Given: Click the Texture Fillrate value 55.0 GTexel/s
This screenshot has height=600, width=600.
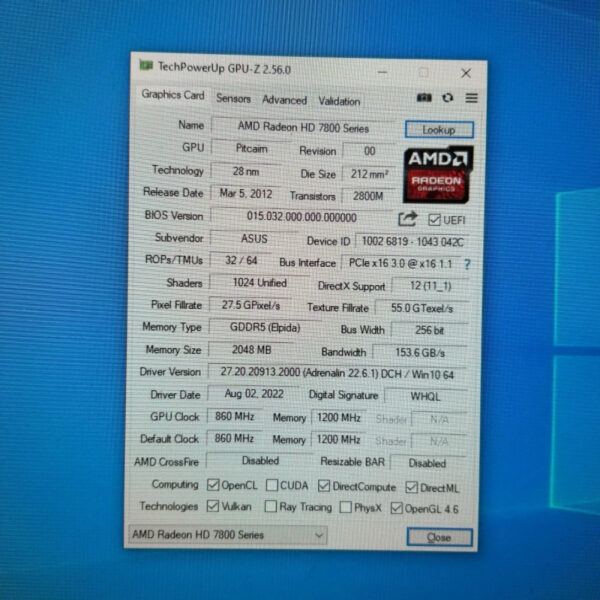Looking at the screenshot, I should (422, 308).
